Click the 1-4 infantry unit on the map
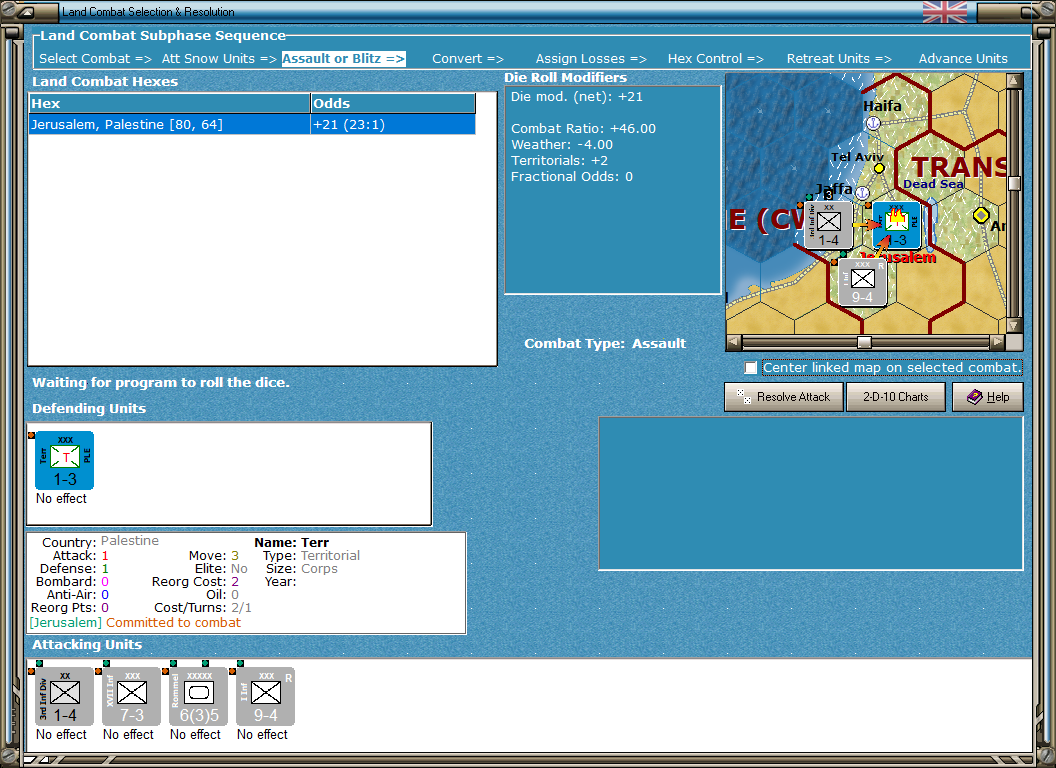The height and width of the screenshot is (768, 1056). [828, 226]
